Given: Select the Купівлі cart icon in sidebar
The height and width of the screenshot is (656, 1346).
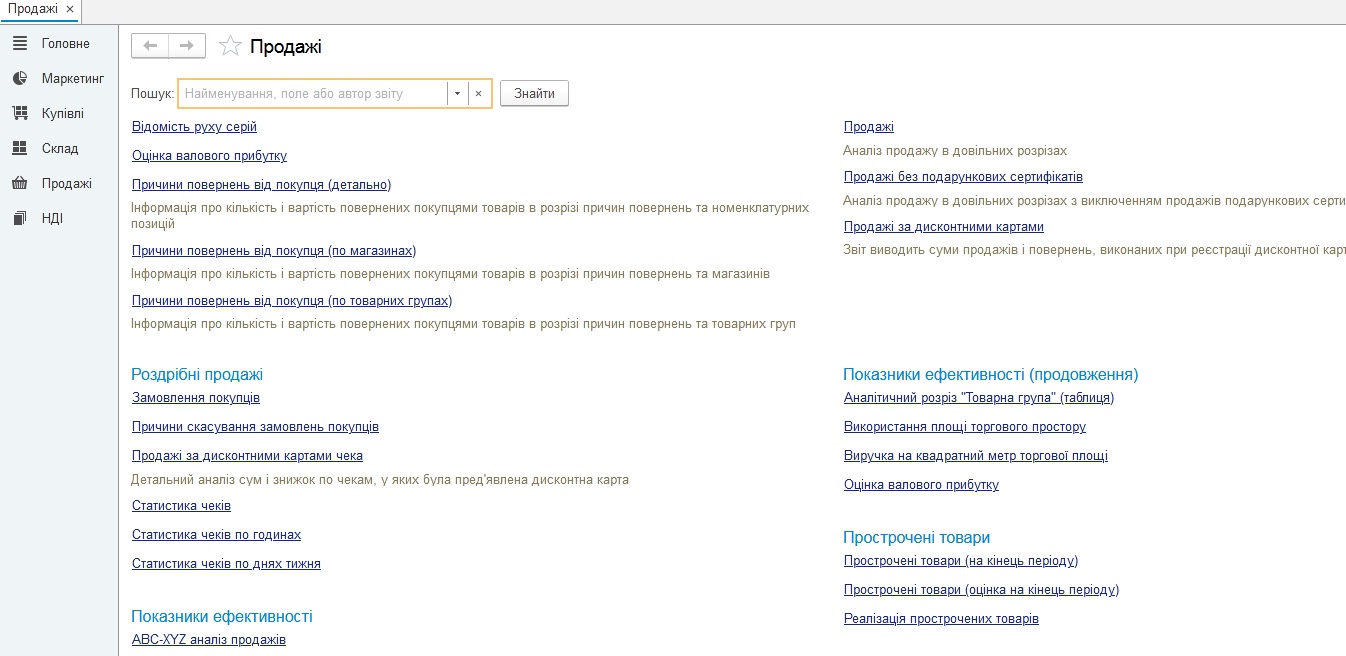Looking at the screenshot, I should 20,114.
